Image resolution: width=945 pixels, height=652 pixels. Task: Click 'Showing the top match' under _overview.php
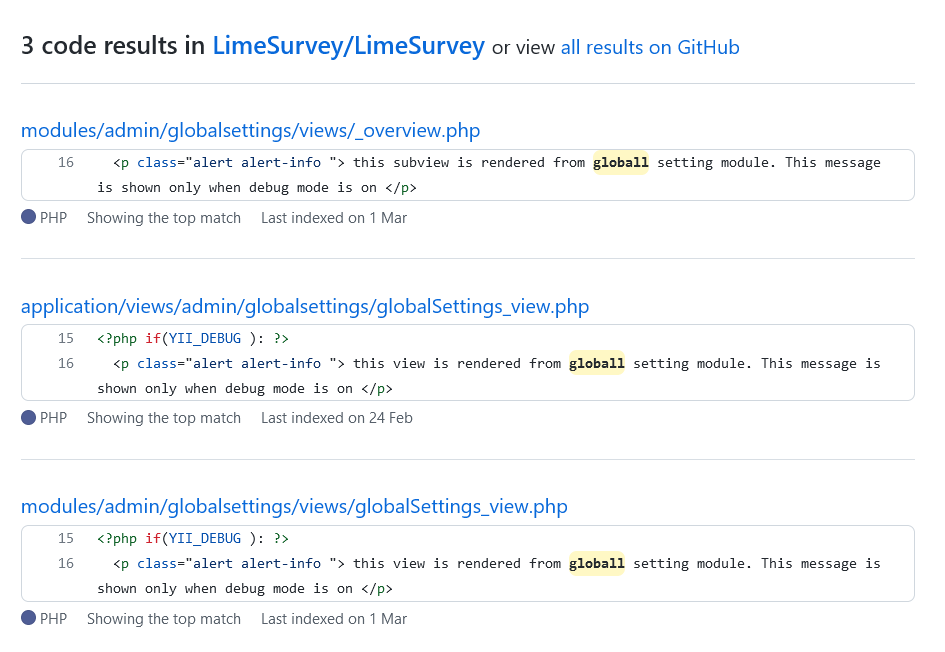coord(164,217)
